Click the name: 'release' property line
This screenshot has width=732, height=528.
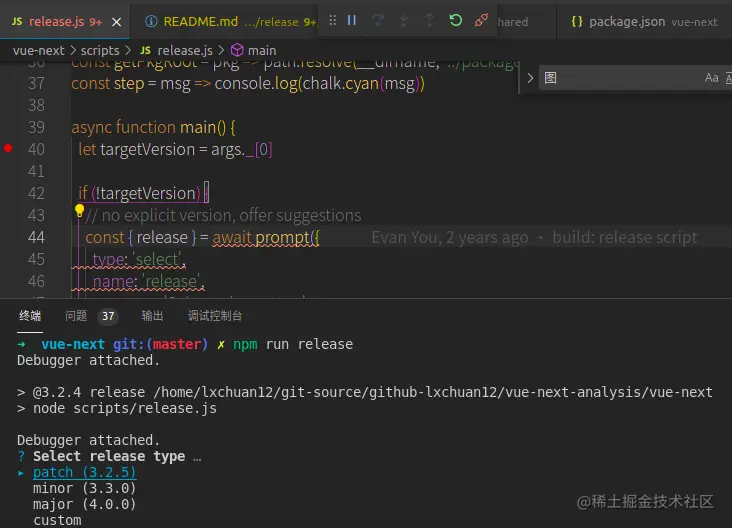pyautogui.click(x=148, y=282)
